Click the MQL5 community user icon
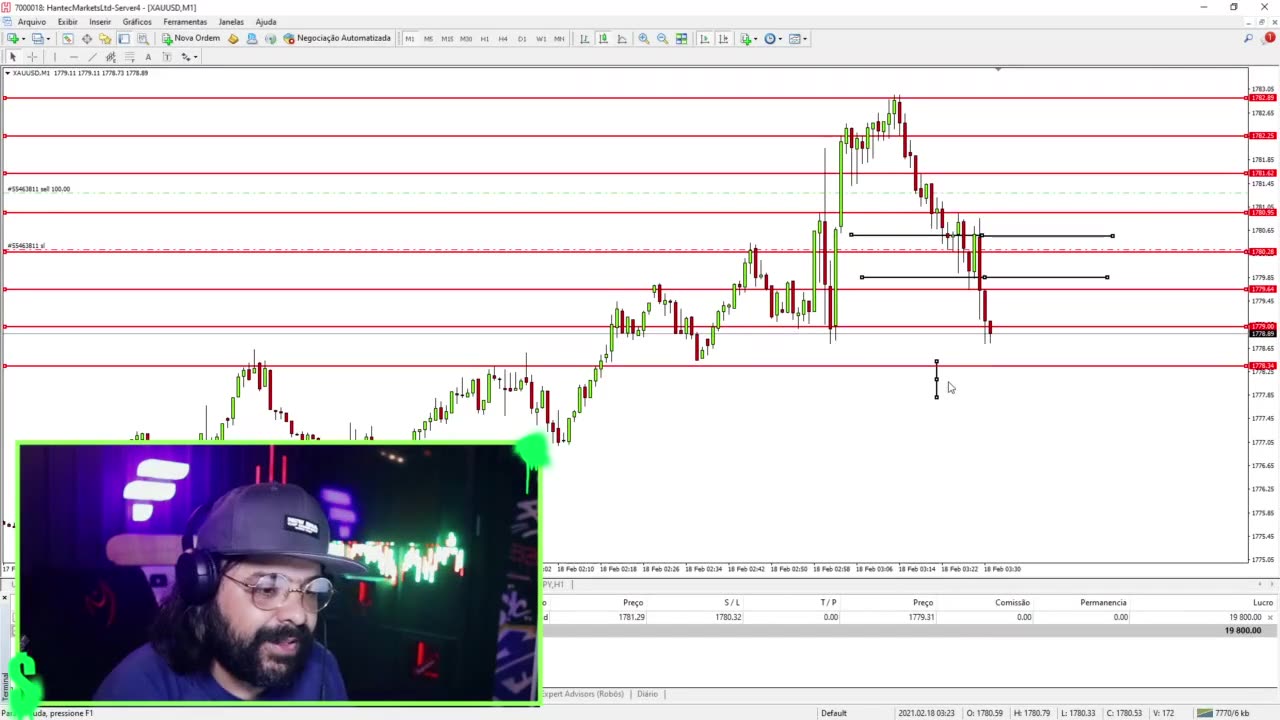 click(x=252, y=39)
